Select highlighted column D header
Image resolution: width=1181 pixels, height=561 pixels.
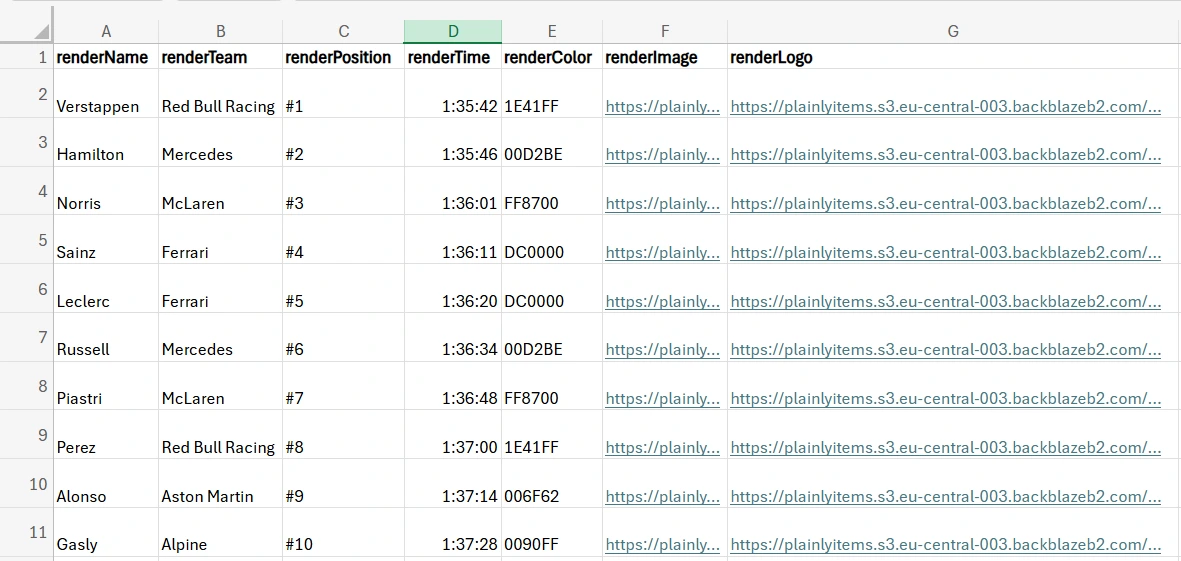click(453, 32)
